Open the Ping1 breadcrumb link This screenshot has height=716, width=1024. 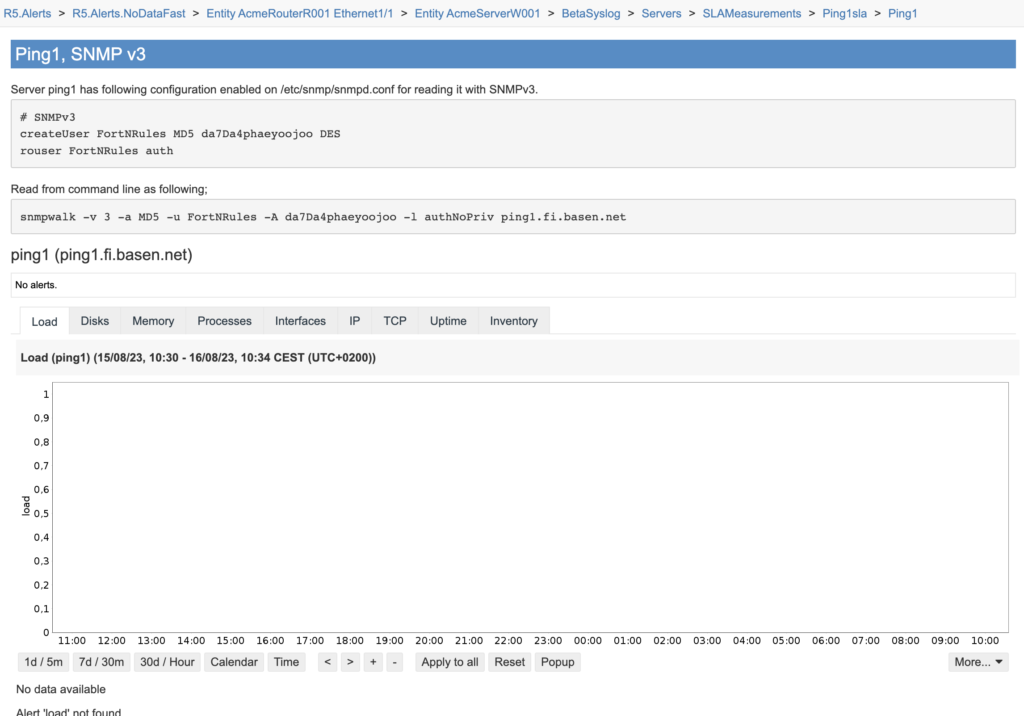(903, 13)
